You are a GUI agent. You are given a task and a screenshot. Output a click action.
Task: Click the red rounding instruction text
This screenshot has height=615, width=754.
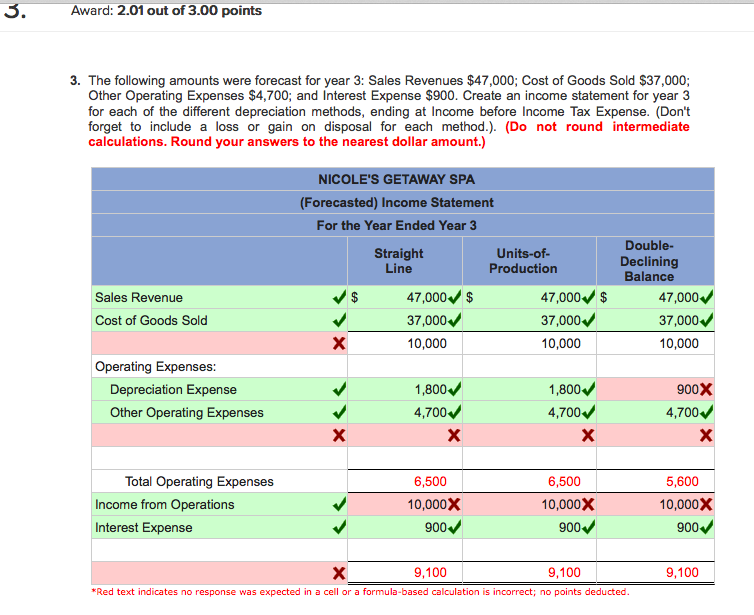[389, 134]
